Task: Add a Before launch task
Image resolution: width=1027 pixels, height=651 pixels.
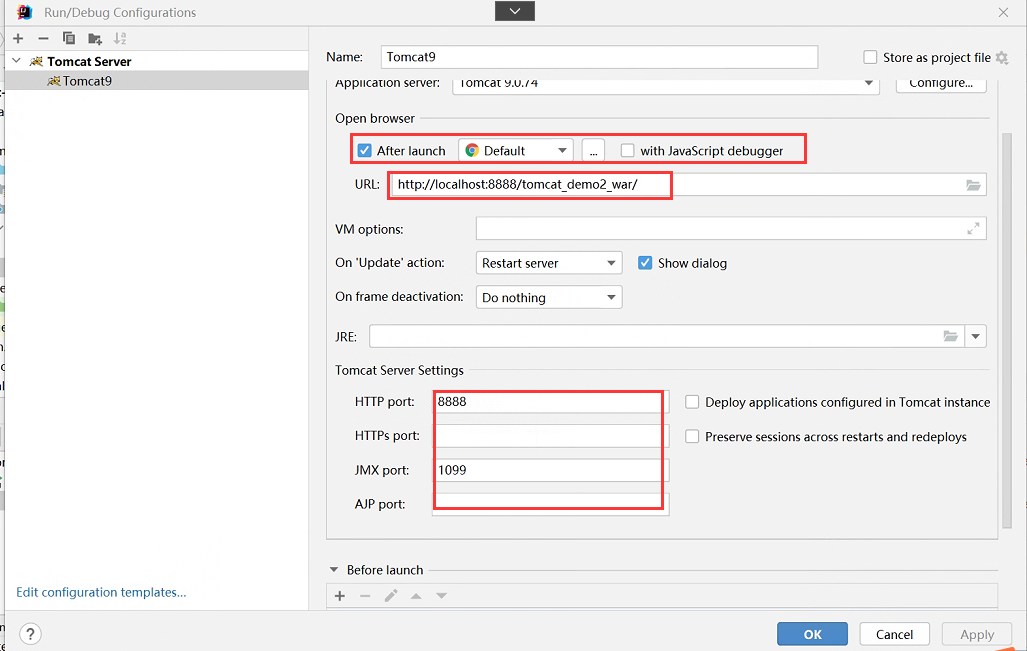Action: pos(340,596)
